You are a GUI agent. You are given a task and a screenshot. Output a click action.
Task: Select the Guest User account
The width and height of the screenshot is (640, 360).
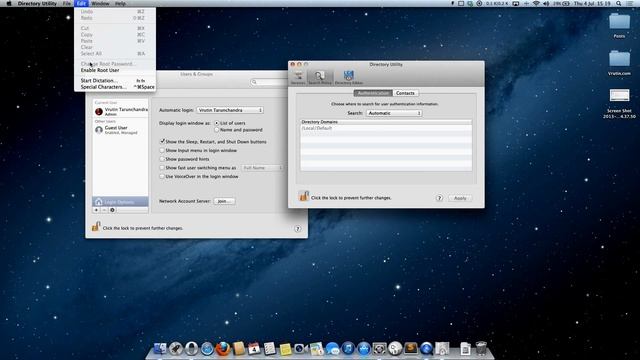120,130
